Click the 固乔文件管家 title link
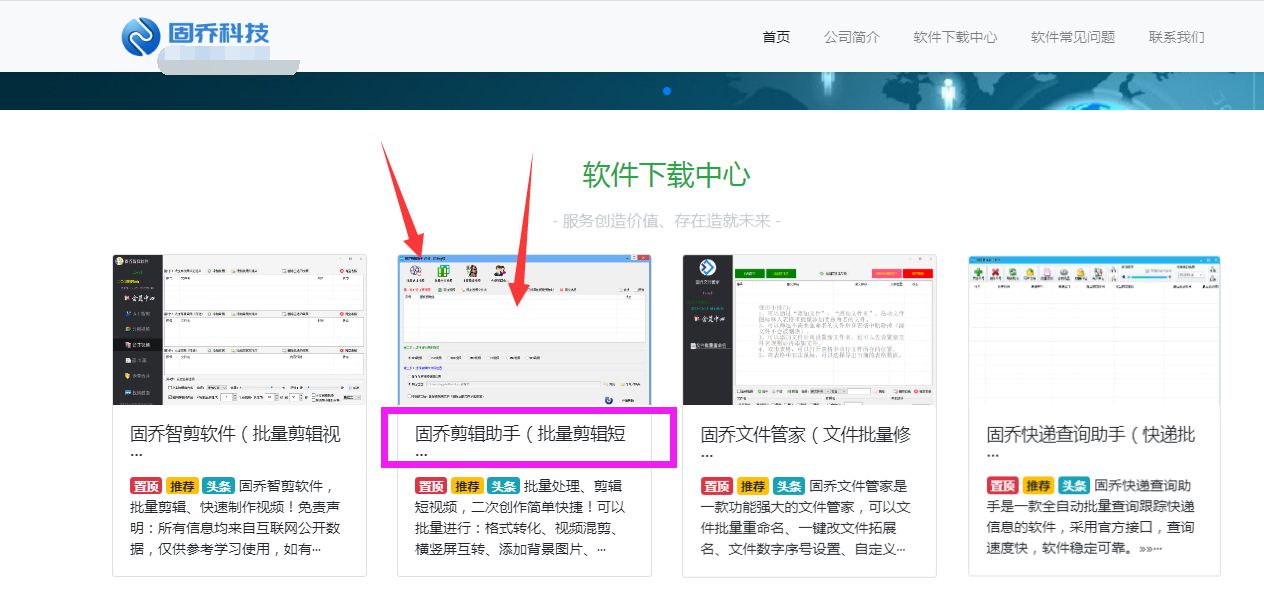Screen dimensions: 1264x595 tap(806, 443)
